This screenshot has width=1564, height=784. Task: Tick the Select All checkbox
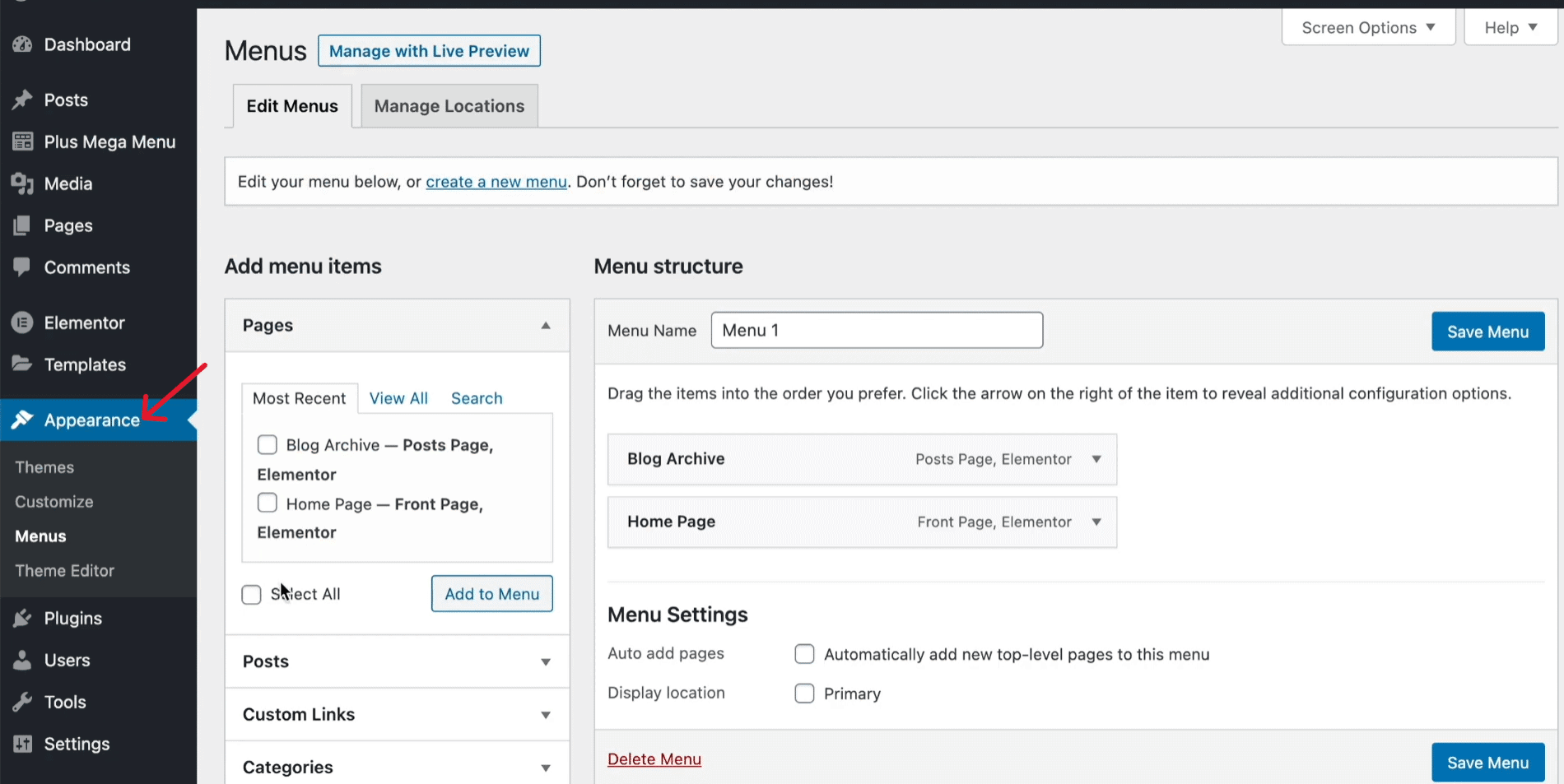click(x=252, y=594)
